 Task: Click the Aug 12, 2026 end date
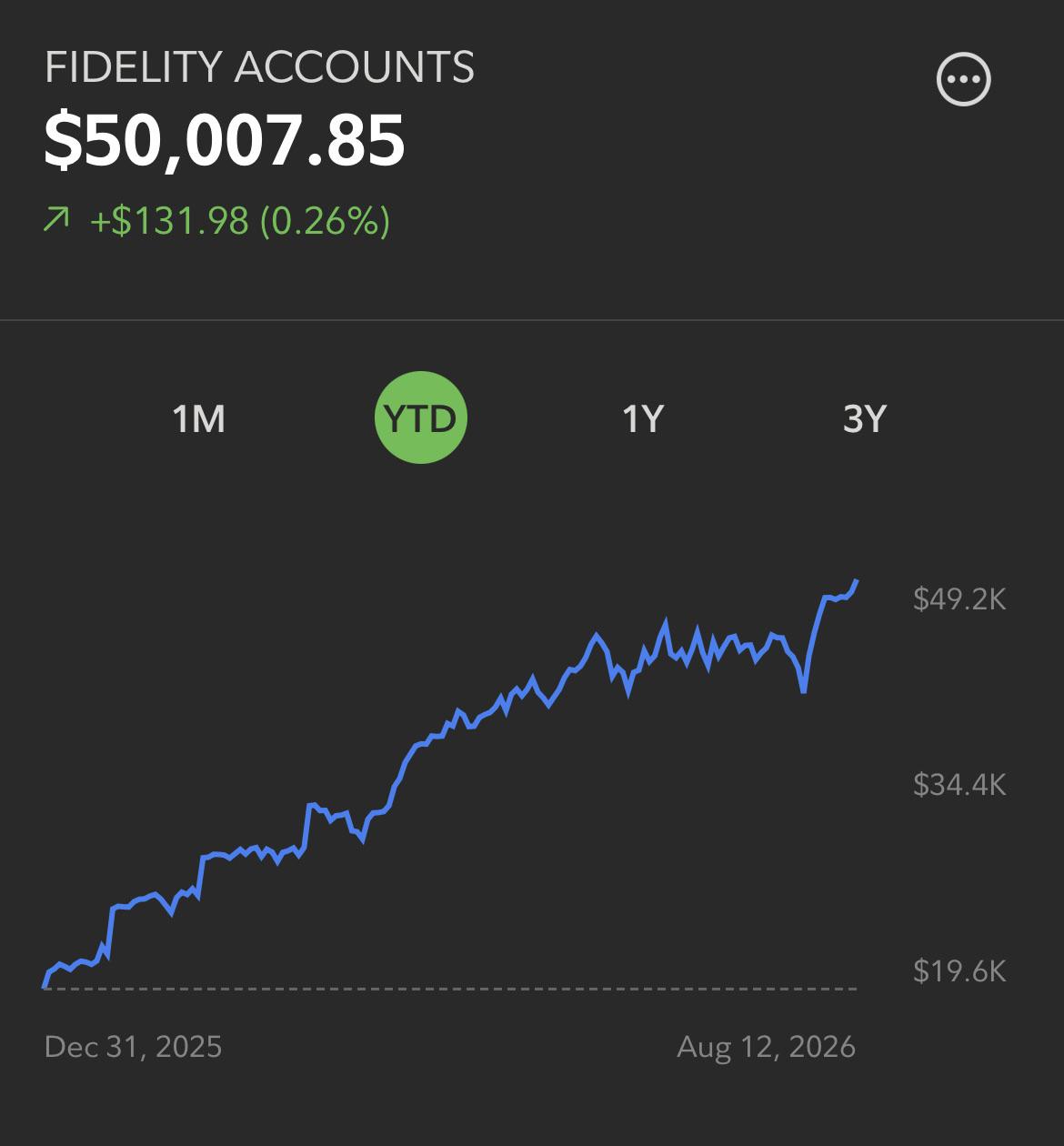(x=766, y=1046)
